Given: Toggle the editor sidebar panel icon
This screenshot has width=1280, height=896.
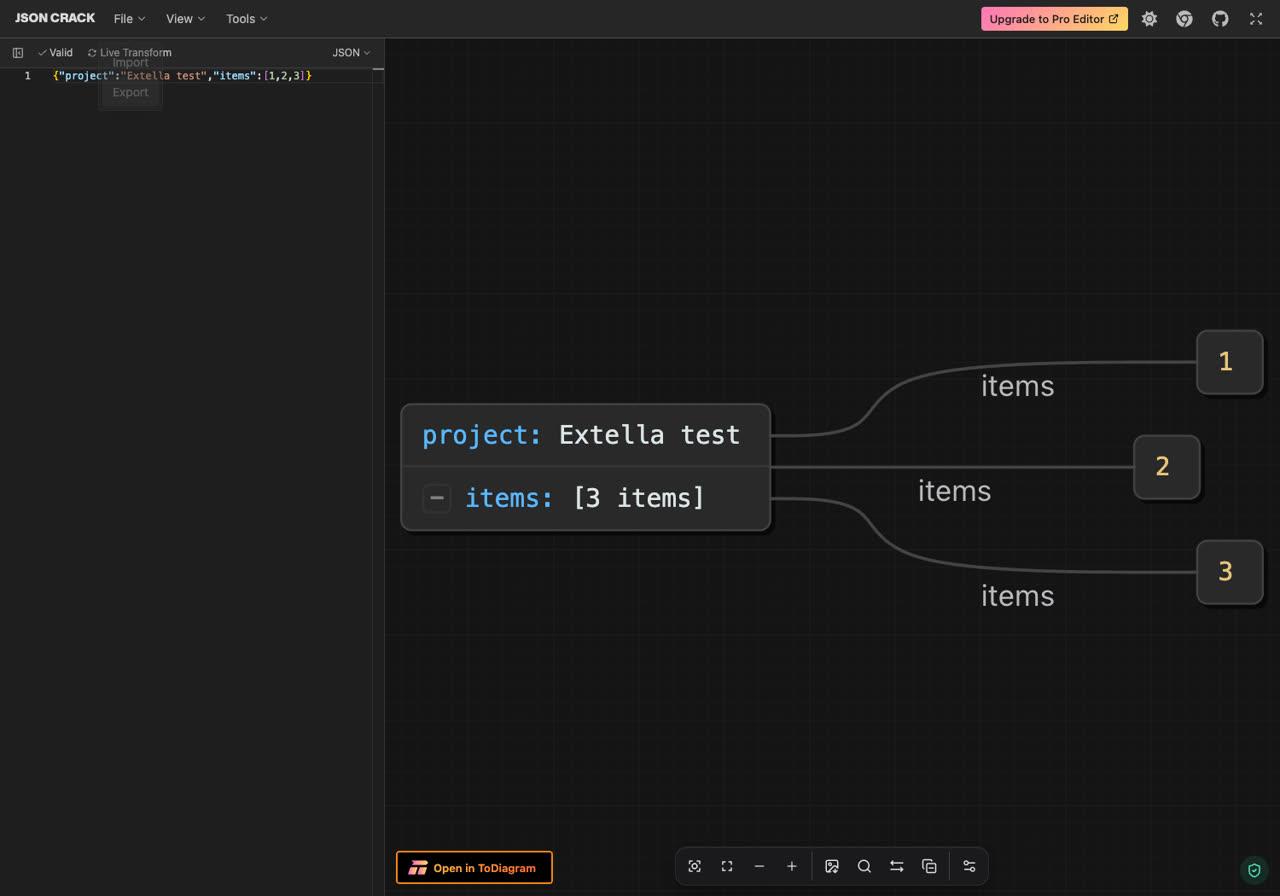Looking at the screenshot, I should tap(18, 53).
